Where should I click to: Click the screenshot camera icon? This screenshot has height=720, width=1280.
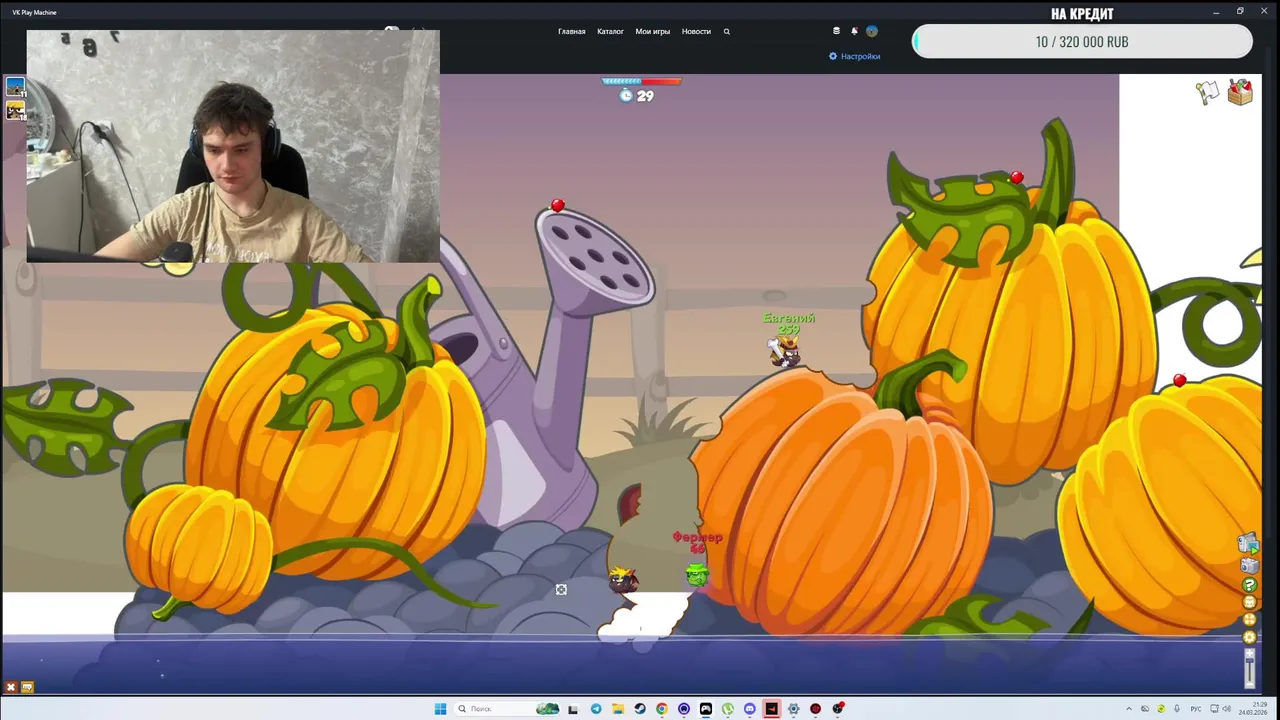pos(1249,566)
